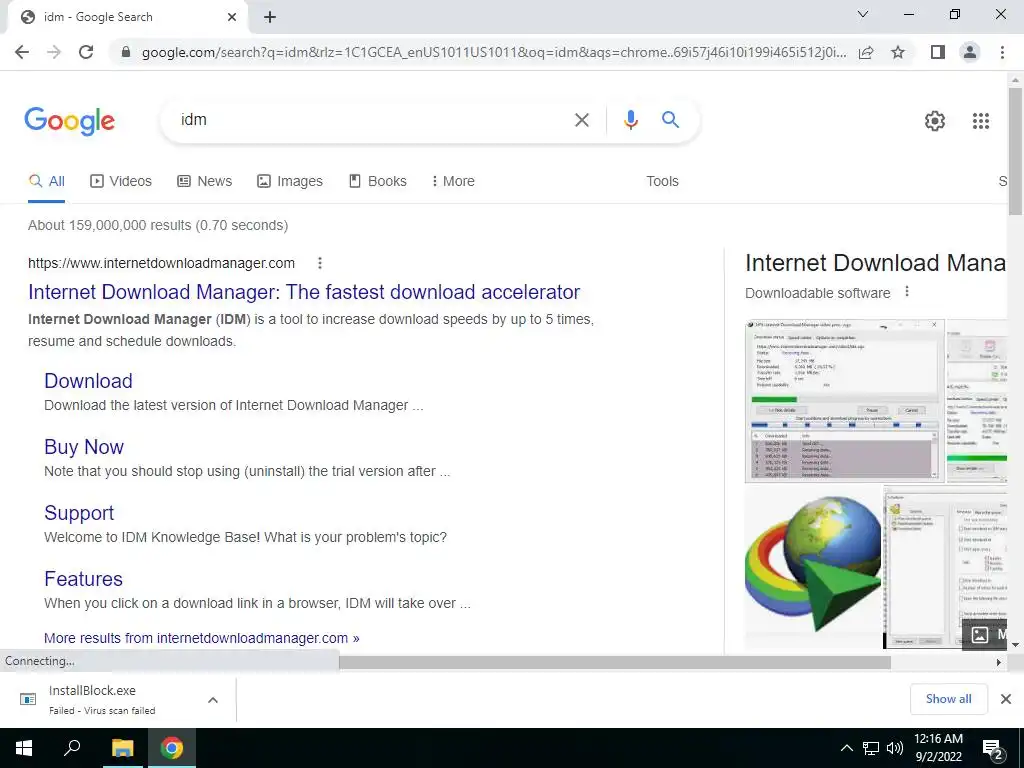Open the taskbar clock showing 12:16 AM

pos(938,748)
